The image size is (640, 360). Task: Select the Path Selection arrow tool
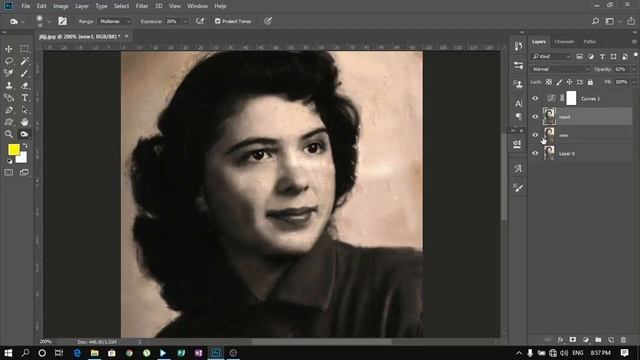click(x=24, y=110)
